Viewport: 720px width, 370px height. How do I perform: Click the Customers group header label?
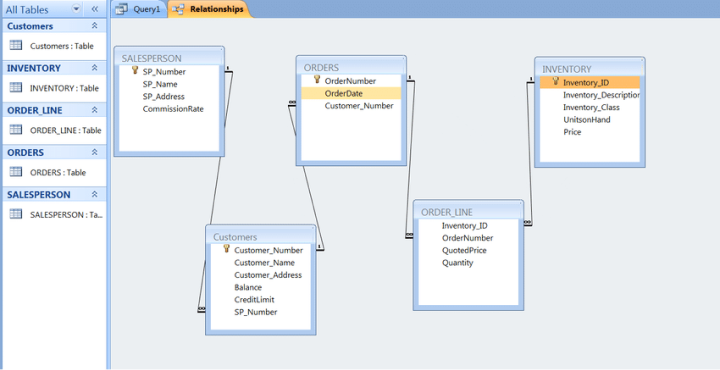coord(30,26)
